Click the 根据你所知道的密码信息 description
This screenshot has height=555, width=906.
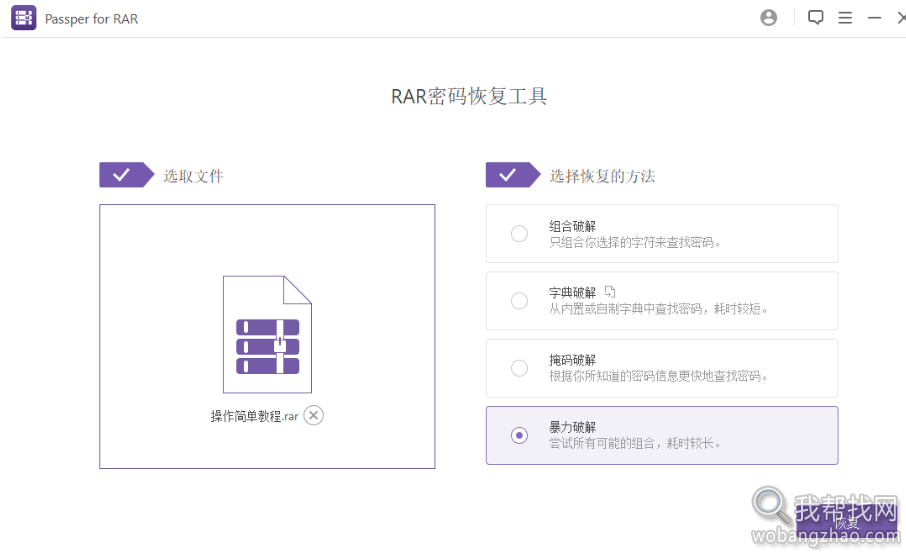pos(658,377)
